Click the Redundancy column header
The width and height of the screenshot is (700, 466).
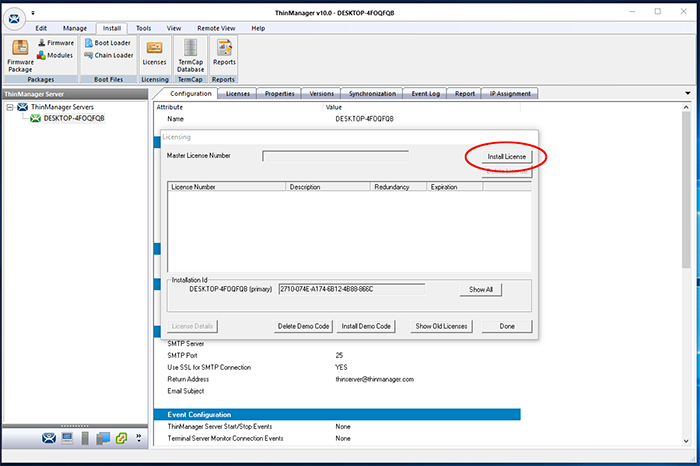(x=399, y=187)
